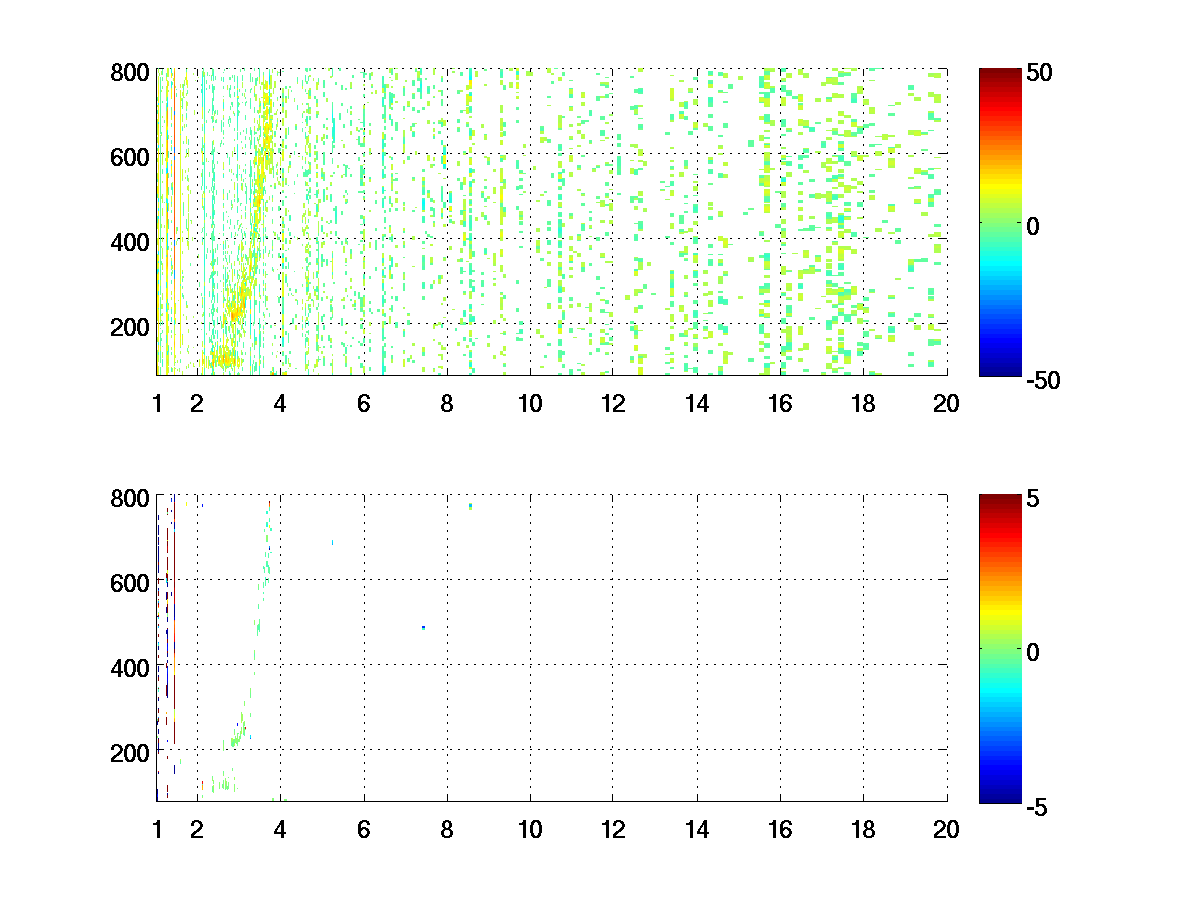
Task: Pick x-axis tick label 6 on lower plot
Action: tap(363, 829)
